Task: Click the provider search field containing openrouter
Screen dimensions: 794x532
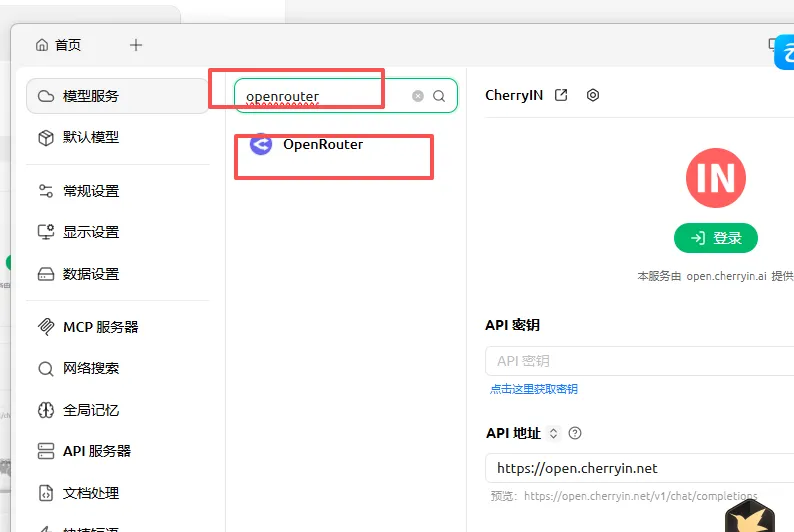Action: [346, 96]
